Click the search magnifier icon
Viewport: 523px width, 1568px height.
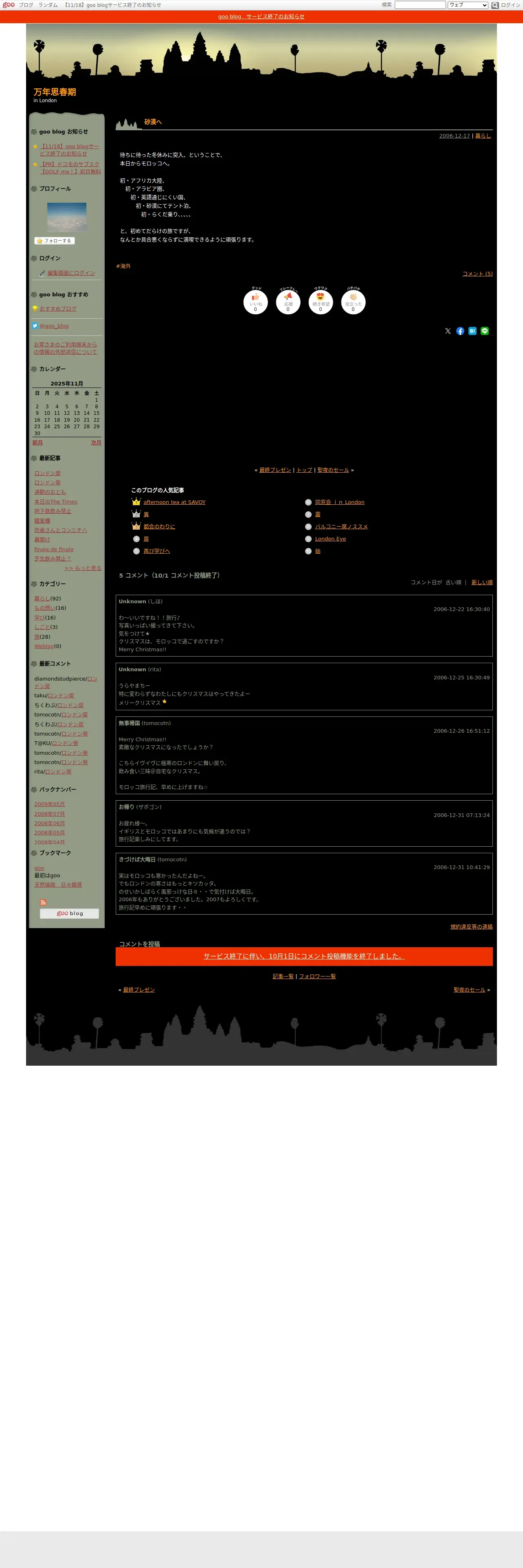coord(495,5)
